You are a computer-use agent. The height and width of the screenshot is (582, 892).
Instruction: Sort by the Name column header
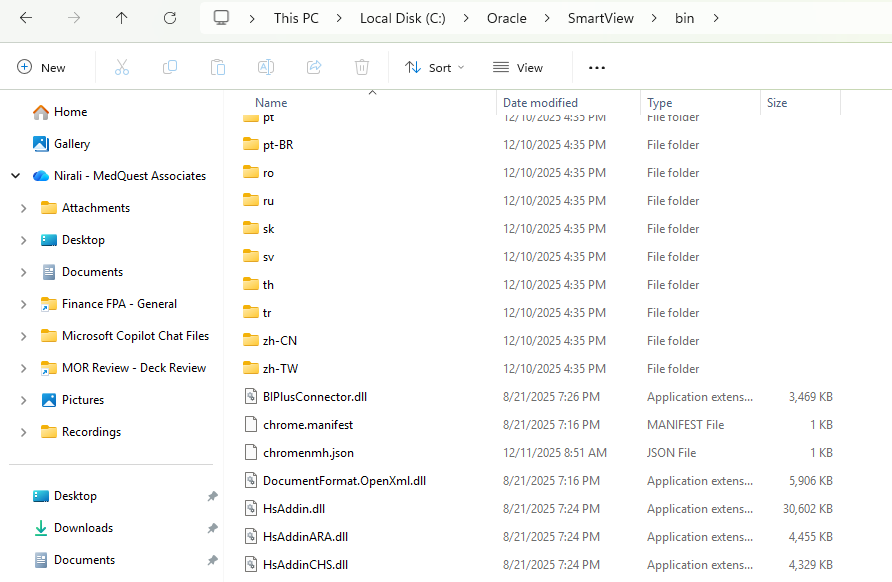(271, 102)
